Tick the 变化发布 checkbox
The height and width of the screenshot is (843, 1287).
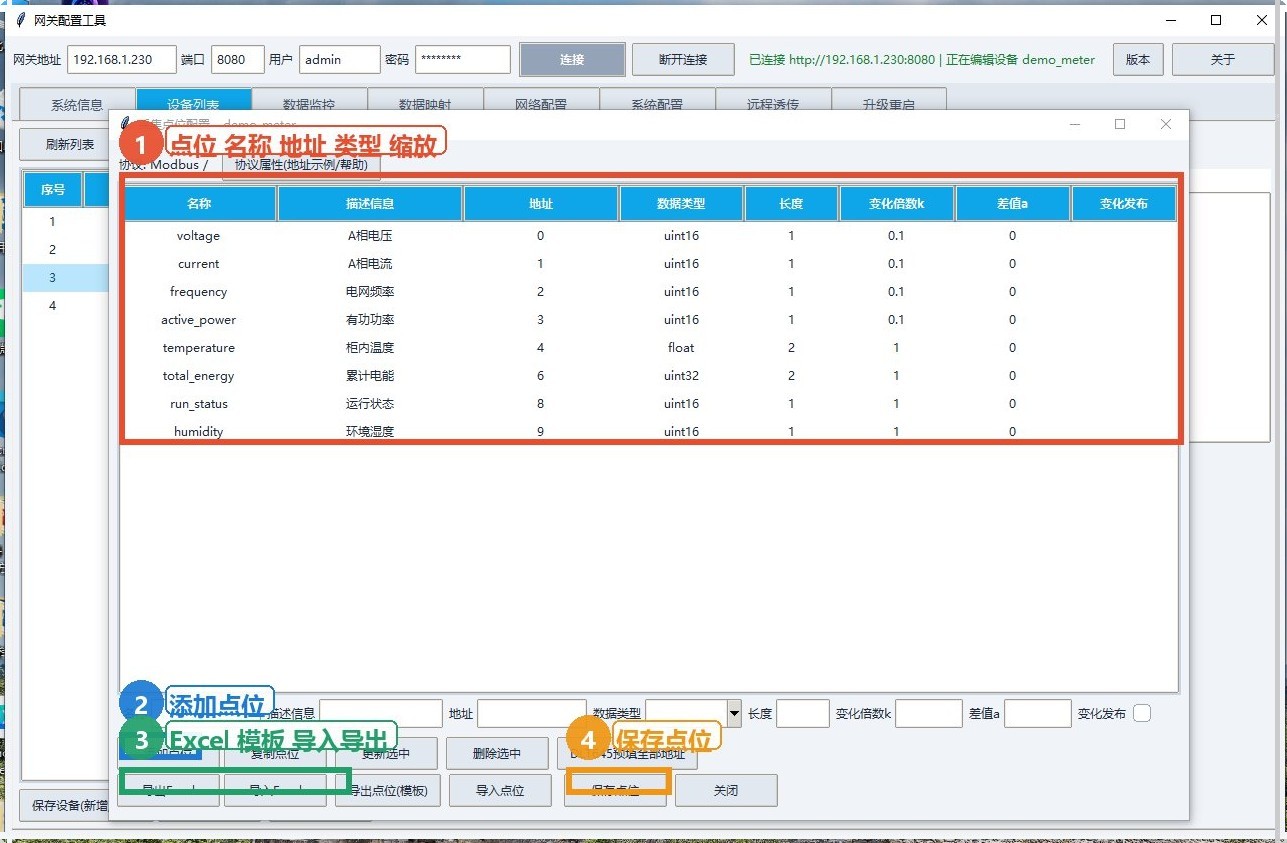(1142, 713)
